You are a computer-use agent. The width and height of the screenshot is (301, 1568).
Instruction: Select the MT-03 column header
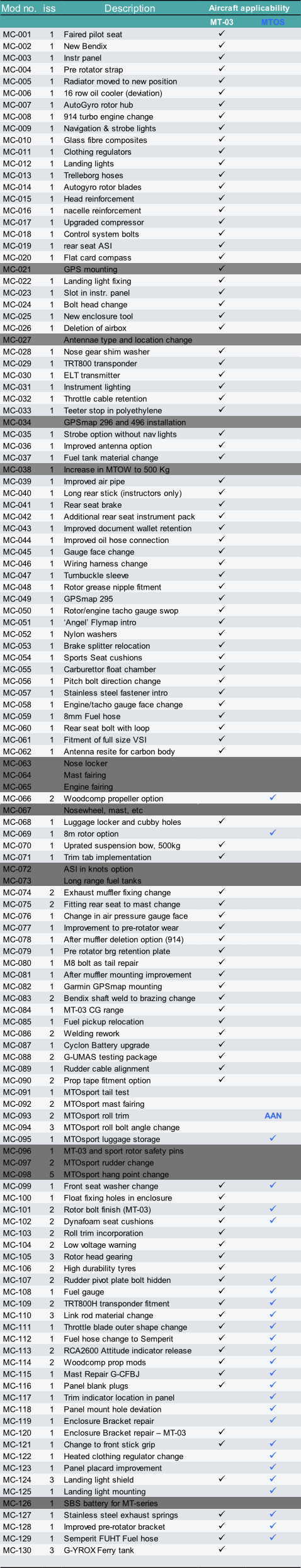click(x=222, y=22)
